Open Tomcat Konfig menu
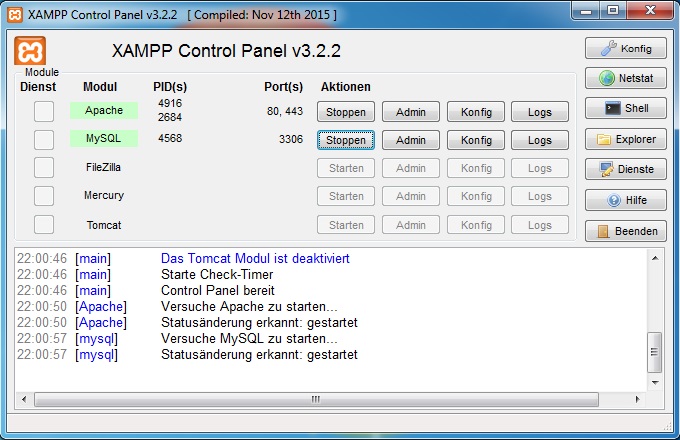 point(476,225)
